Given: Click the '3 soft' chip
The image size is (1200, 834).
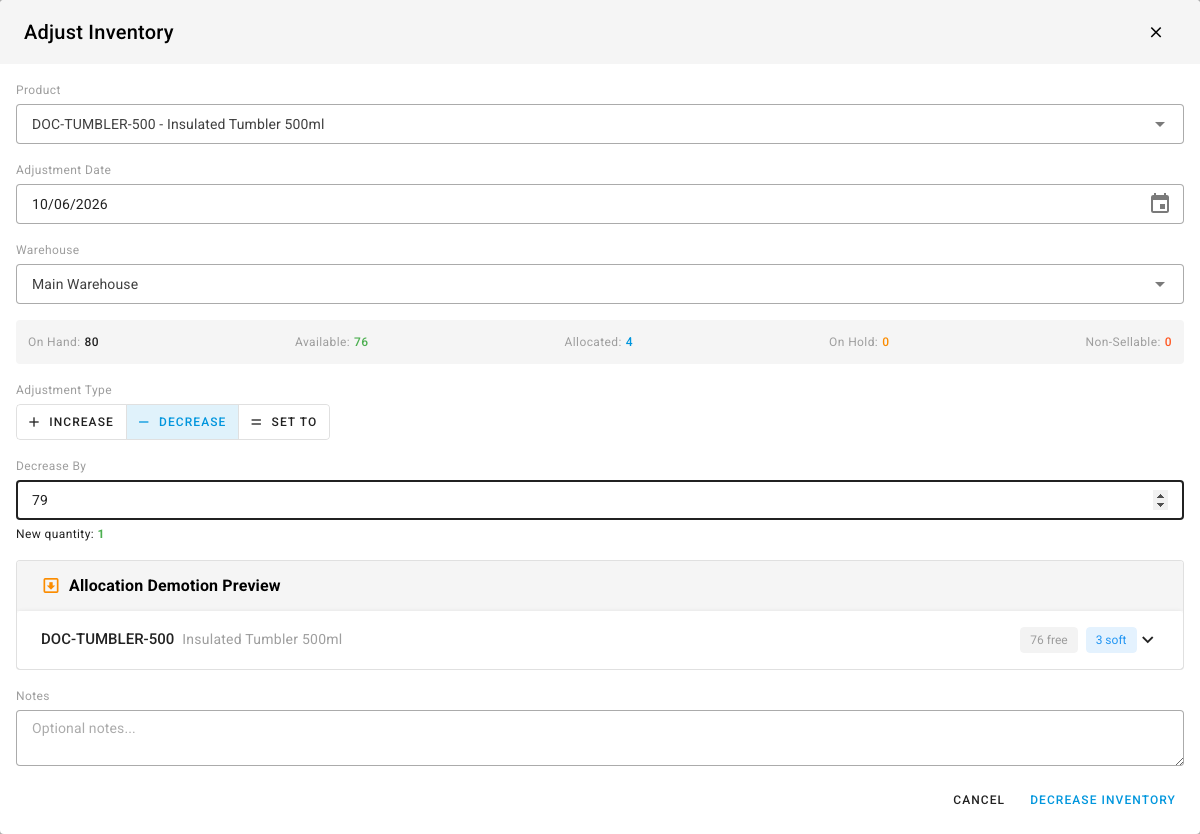Looking at the screenshot, I should click(x=1111, y=640).
